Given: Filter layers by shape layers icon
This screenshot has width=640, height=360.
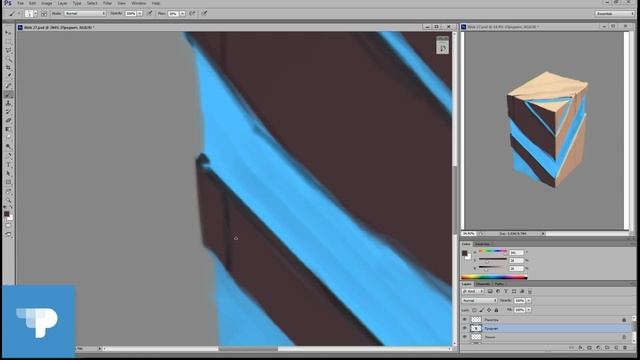Looking at the screenshot, I should point(514,291).
